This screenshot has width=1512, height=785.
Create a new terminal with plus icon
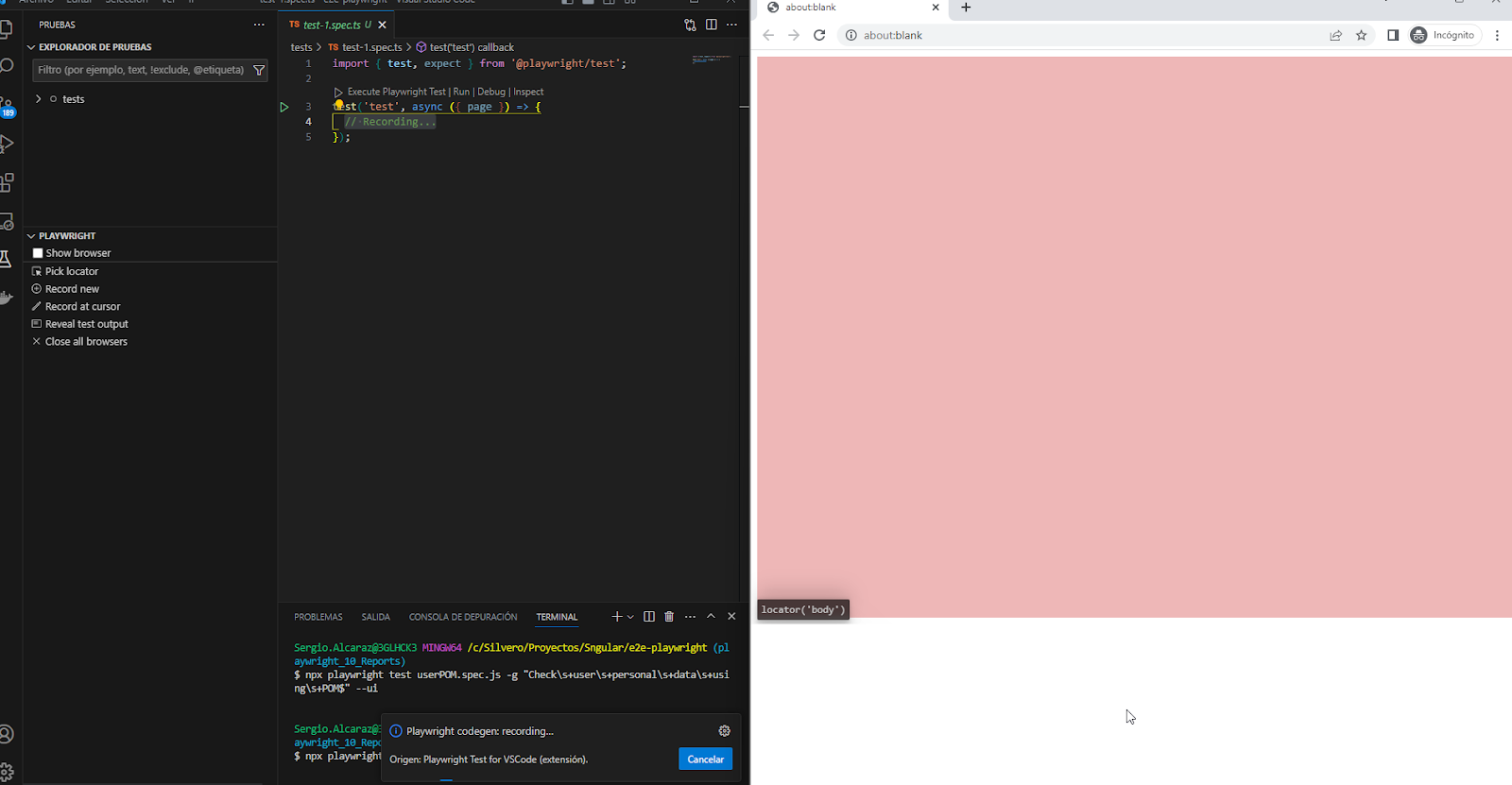pyautogui.click(x=617, y=617)
